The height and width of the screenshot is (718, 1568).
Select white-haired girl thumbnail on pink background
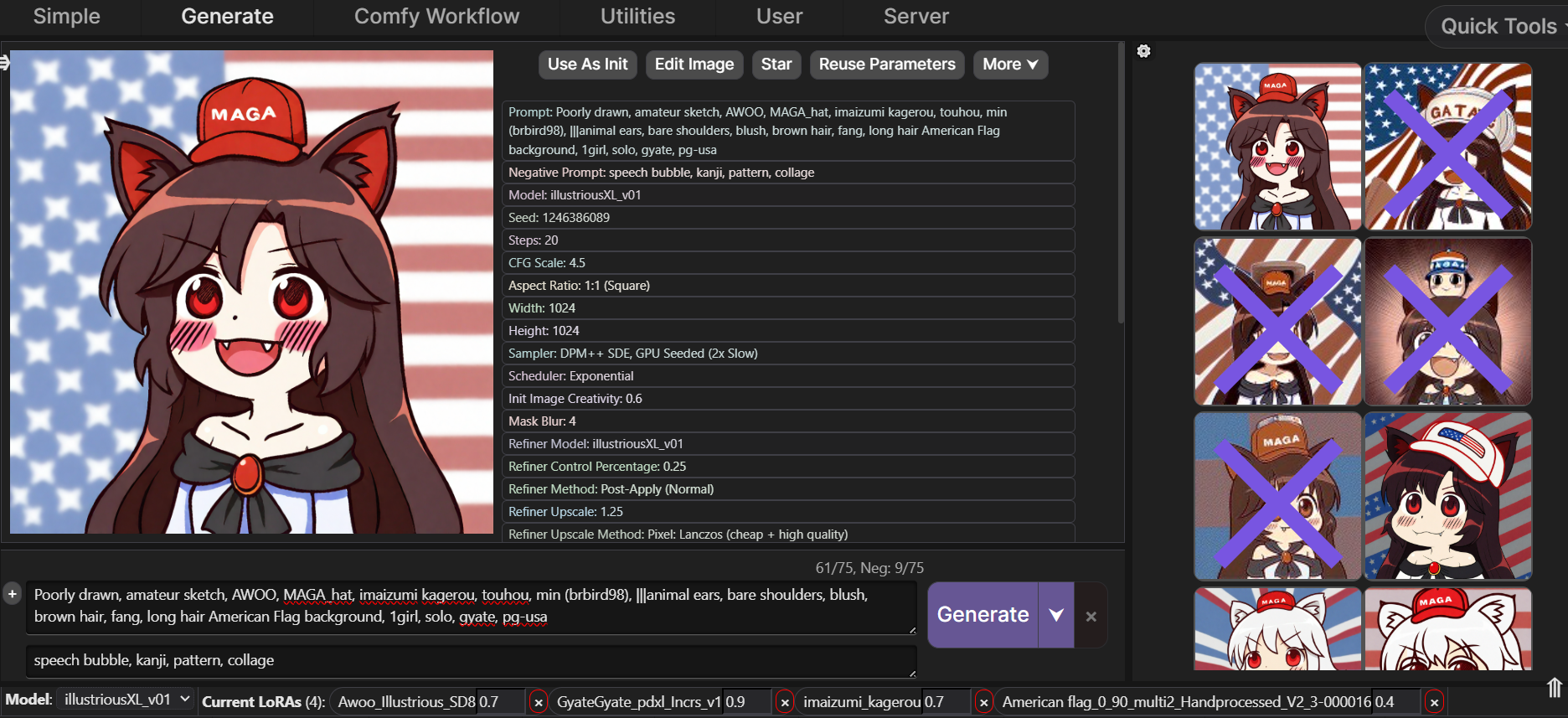(1448, 628)
